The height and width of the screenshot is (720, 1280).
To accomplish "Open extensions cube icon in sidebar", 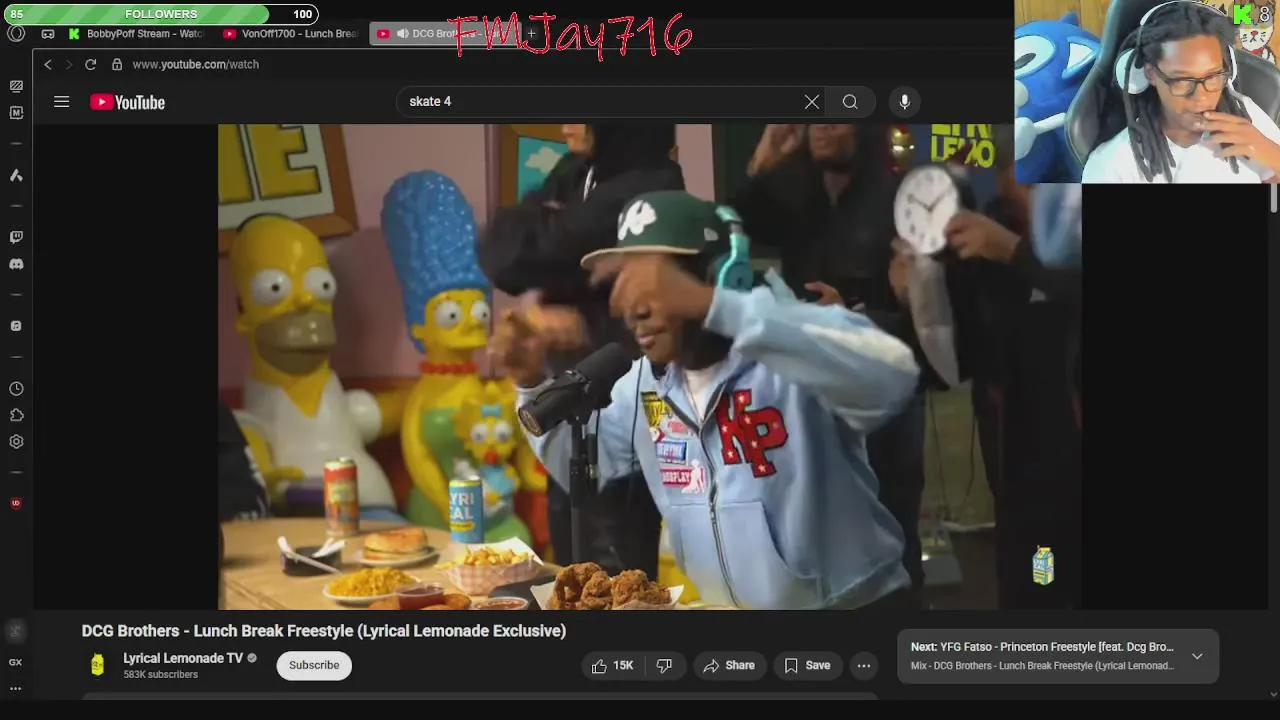I will point(16,415).
